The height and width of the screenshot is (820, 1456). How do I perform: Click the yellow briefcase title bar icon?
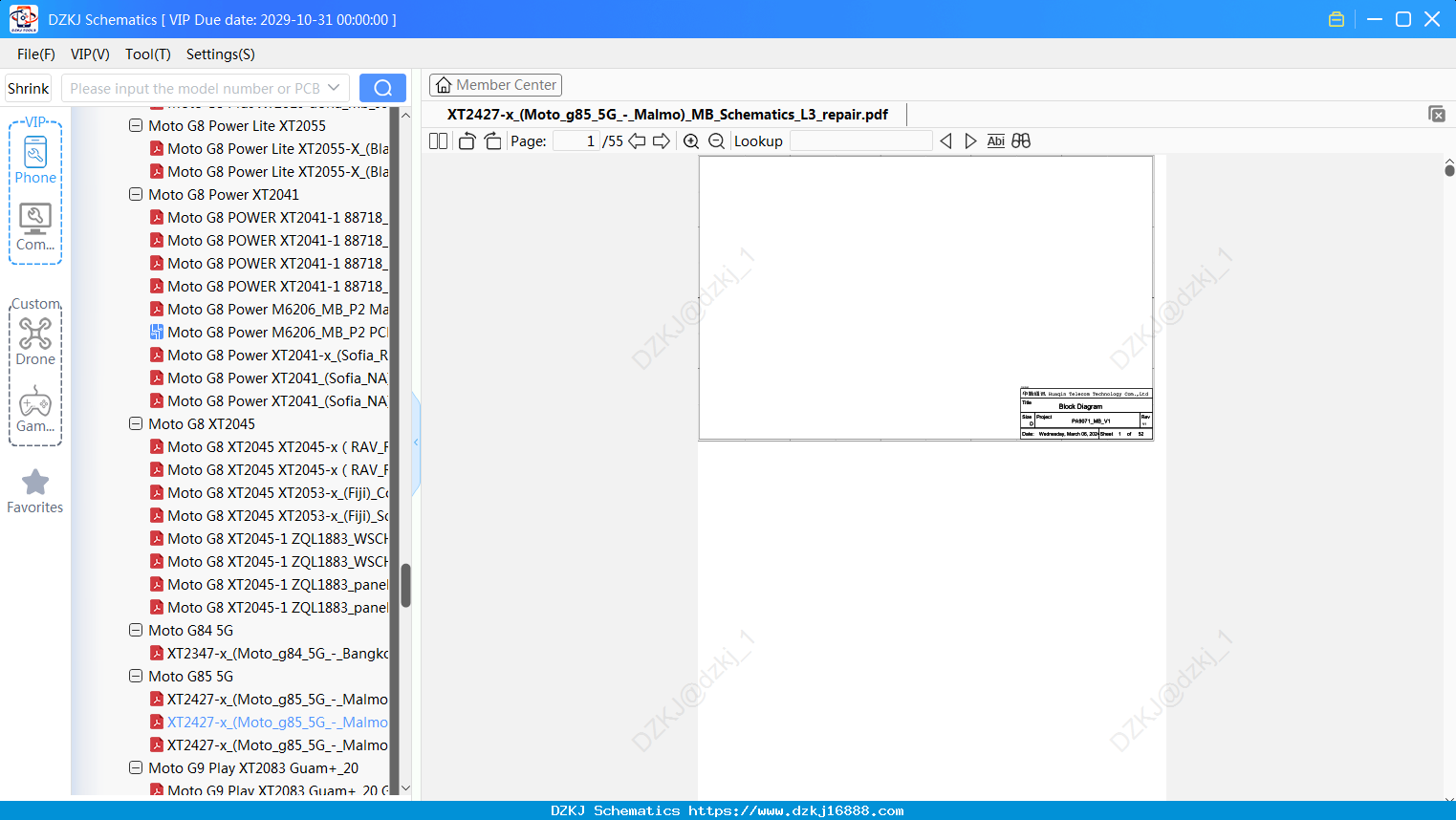(1336, 19)
